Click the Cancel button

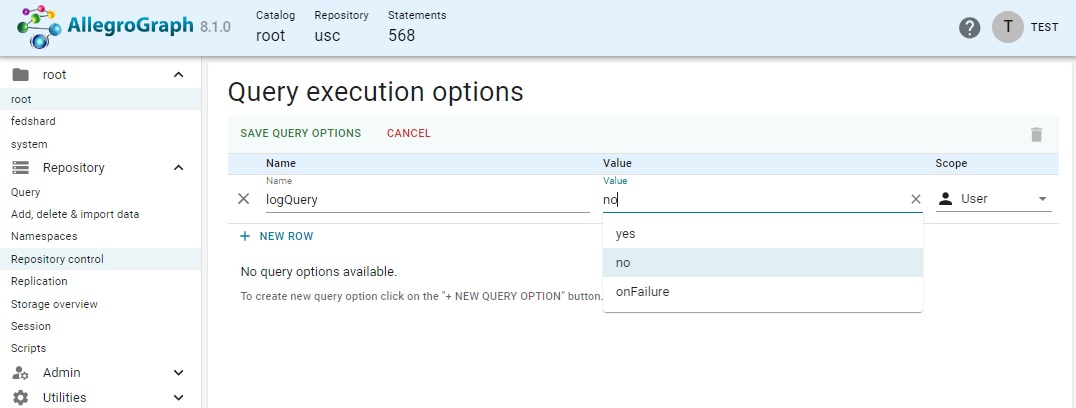tap(408, 134)
